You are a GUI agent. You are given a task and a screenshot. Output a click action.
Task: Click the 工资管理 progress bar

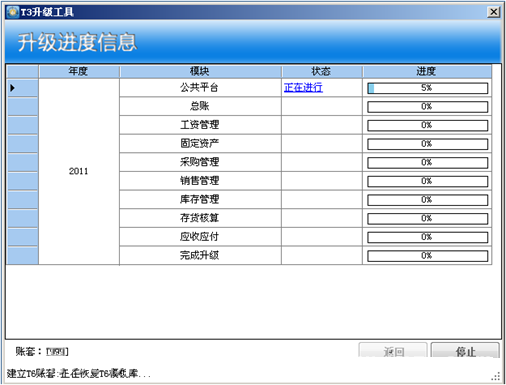427,125
